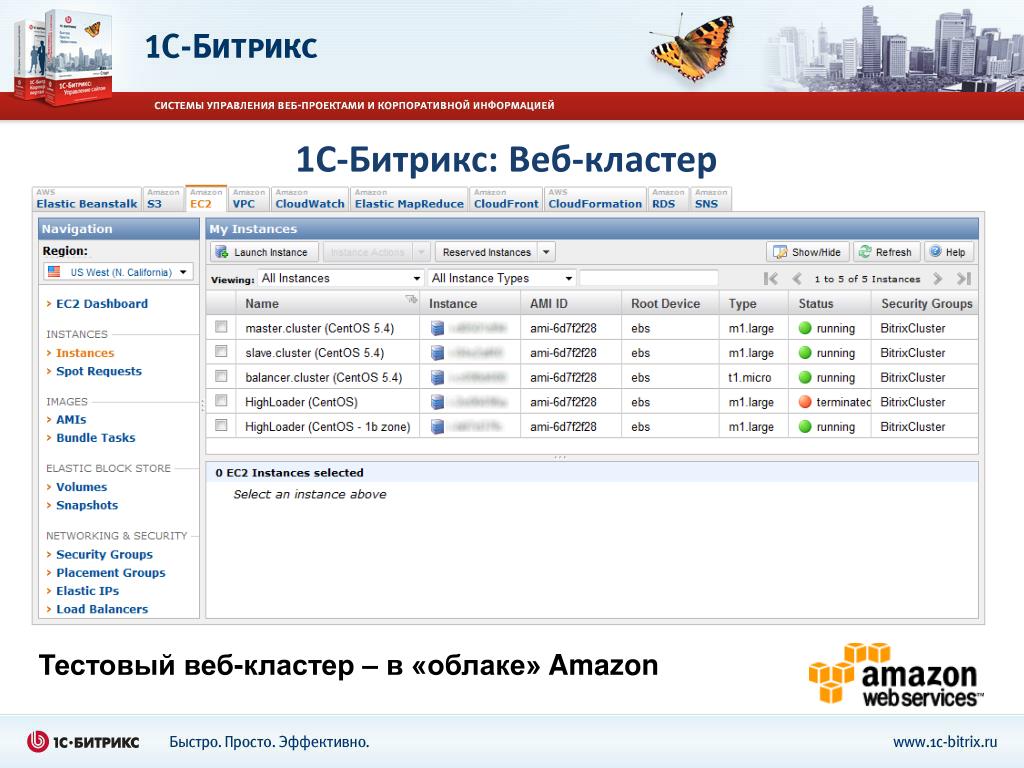Open Snapshots in the navigation
The image size is (1024, 768).
click(x=87, y=505)
